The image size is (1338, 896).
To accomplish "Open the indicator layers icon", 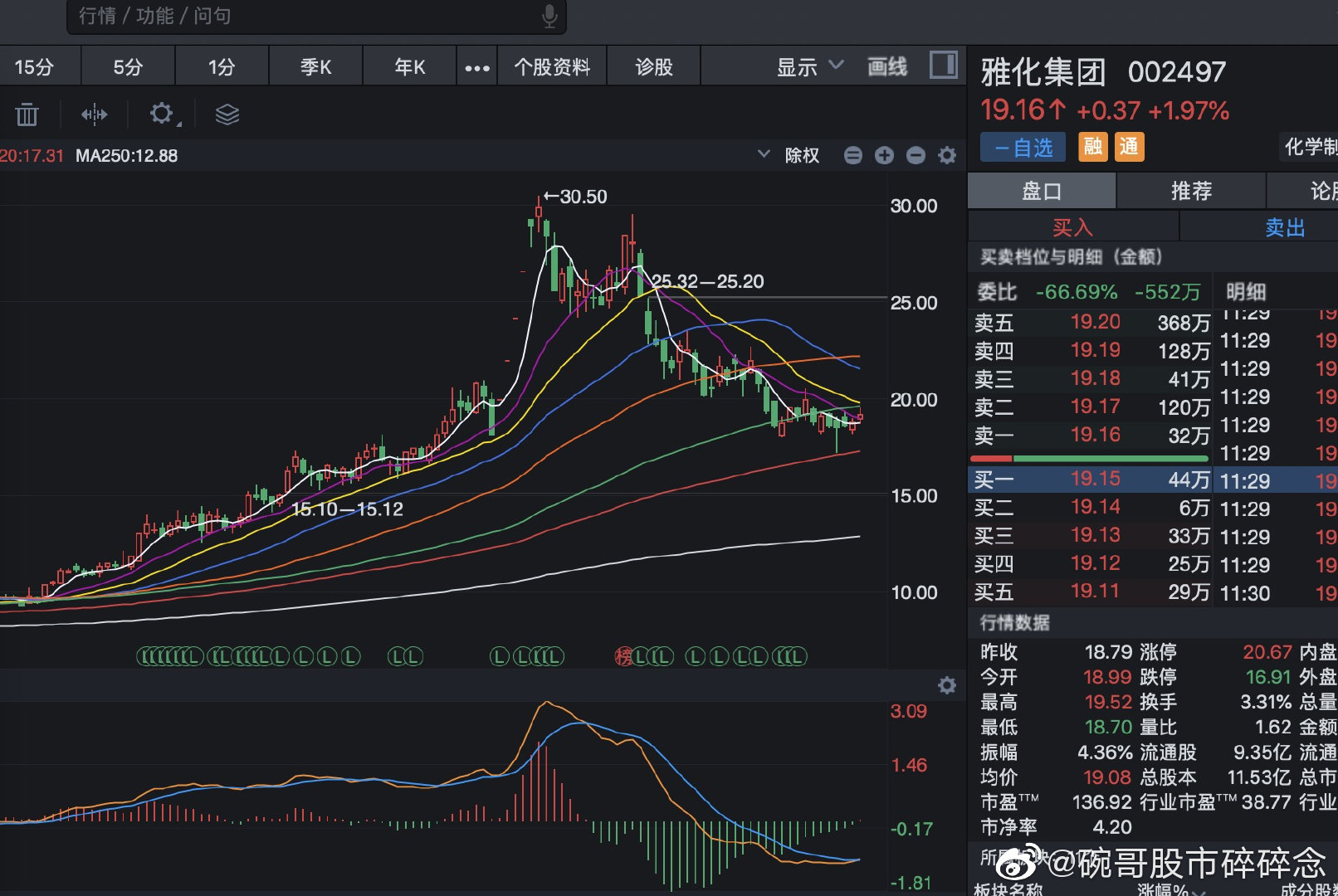I will point(227,114).
